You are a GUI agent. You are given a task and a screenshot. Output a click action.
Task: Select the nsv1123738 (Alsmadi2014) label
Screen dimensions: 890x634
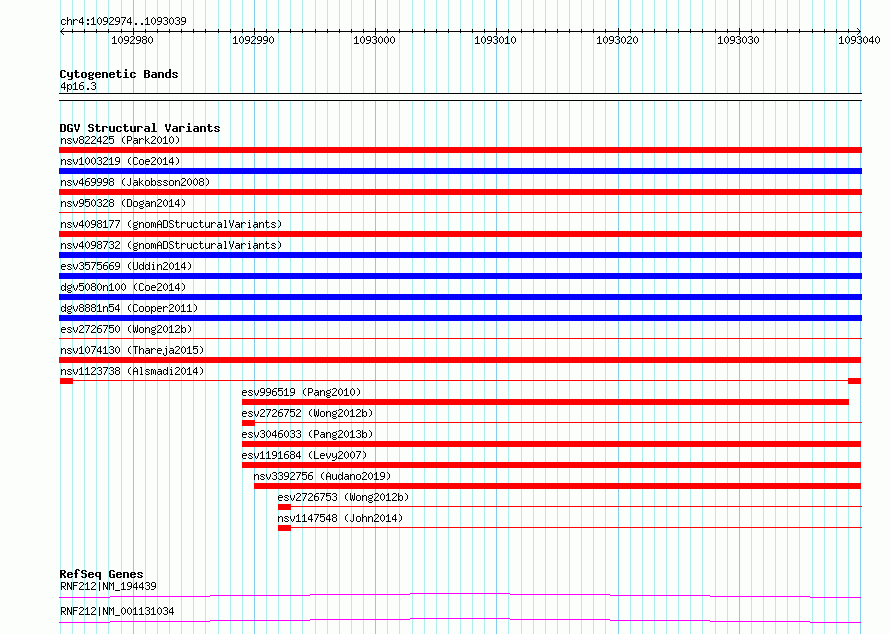[x=132, y=371]
